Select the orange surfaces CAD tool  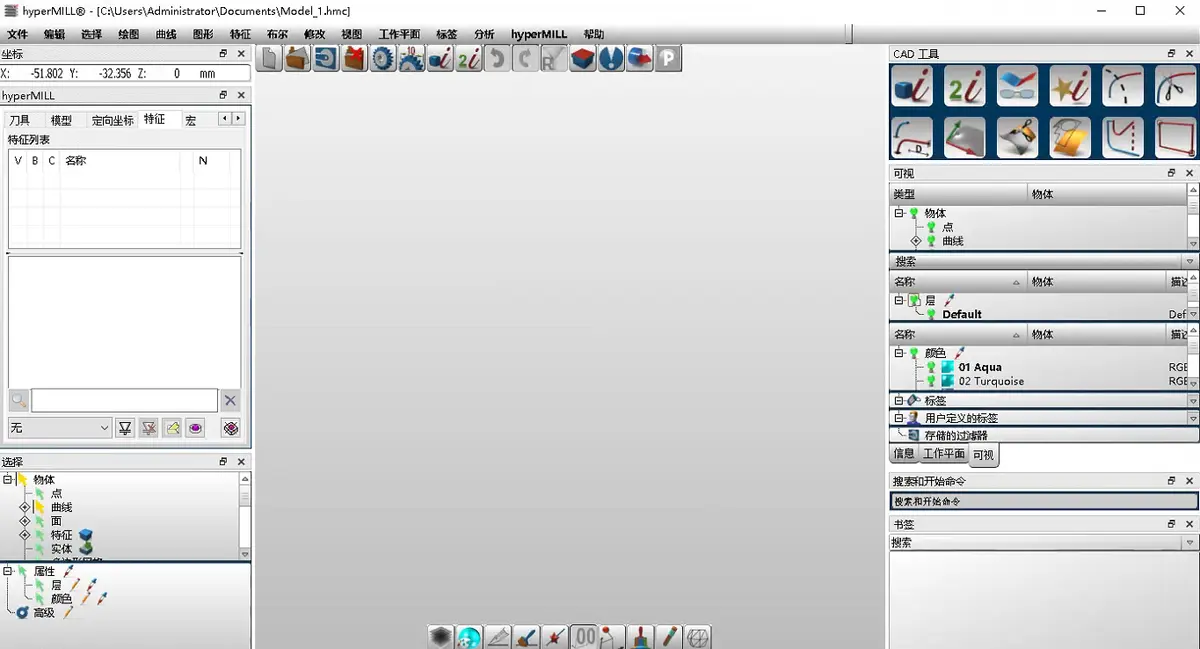pyautogui.click(x=1070, y=138)
